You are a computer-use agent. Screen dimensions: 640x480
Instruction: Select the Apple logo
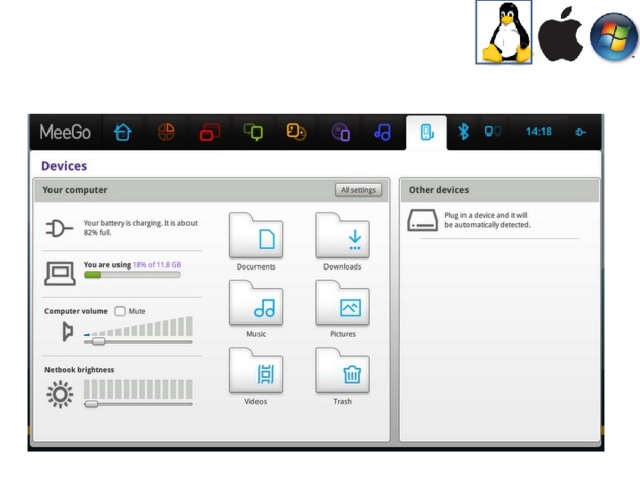point(560,34)
